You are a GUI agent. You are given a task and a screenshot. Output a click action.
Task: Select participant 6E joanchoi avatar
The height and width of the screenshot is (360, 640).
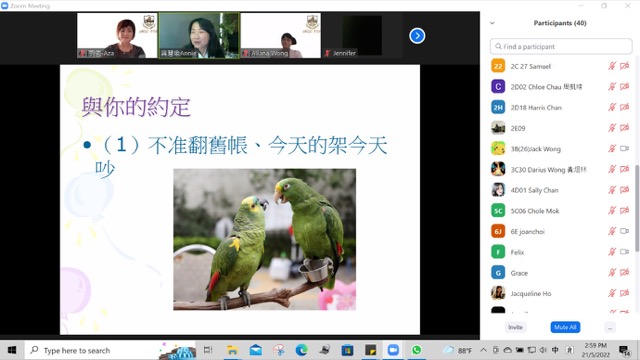[498, 231]
